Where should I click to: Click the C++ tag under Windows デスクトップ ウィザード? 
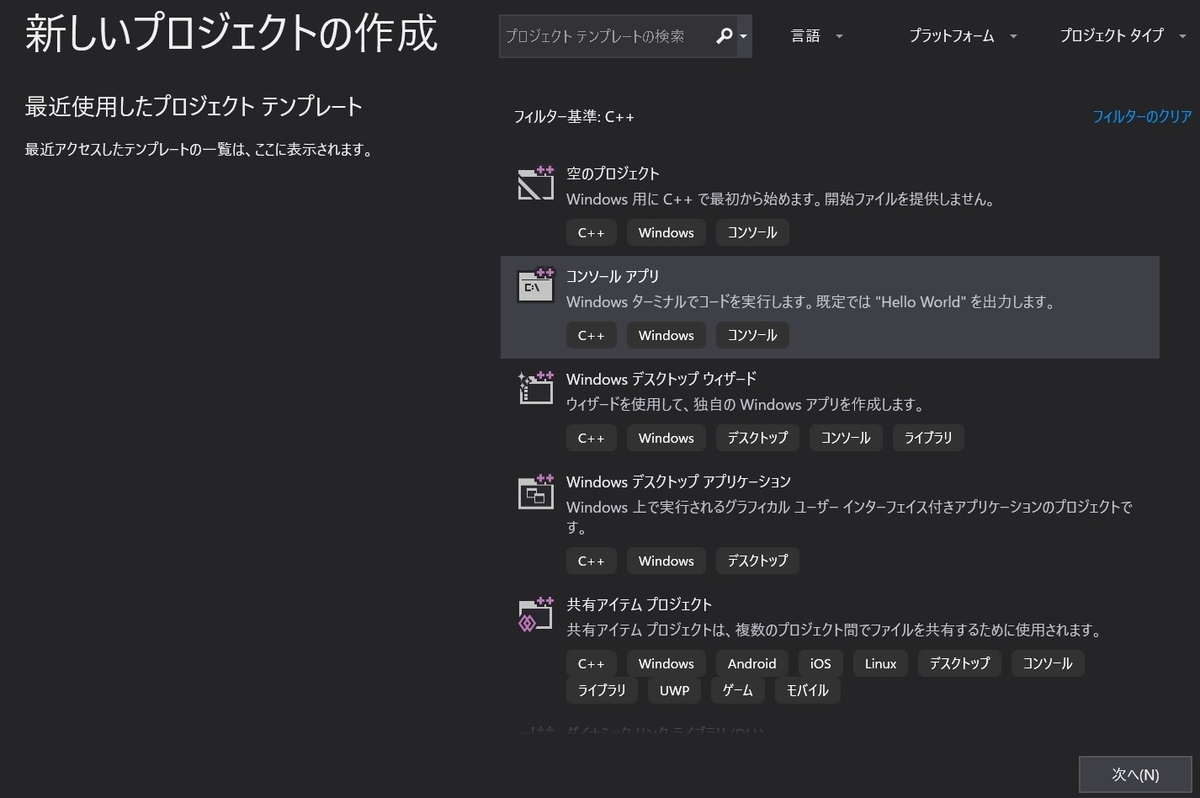click(x=591, y=438)
